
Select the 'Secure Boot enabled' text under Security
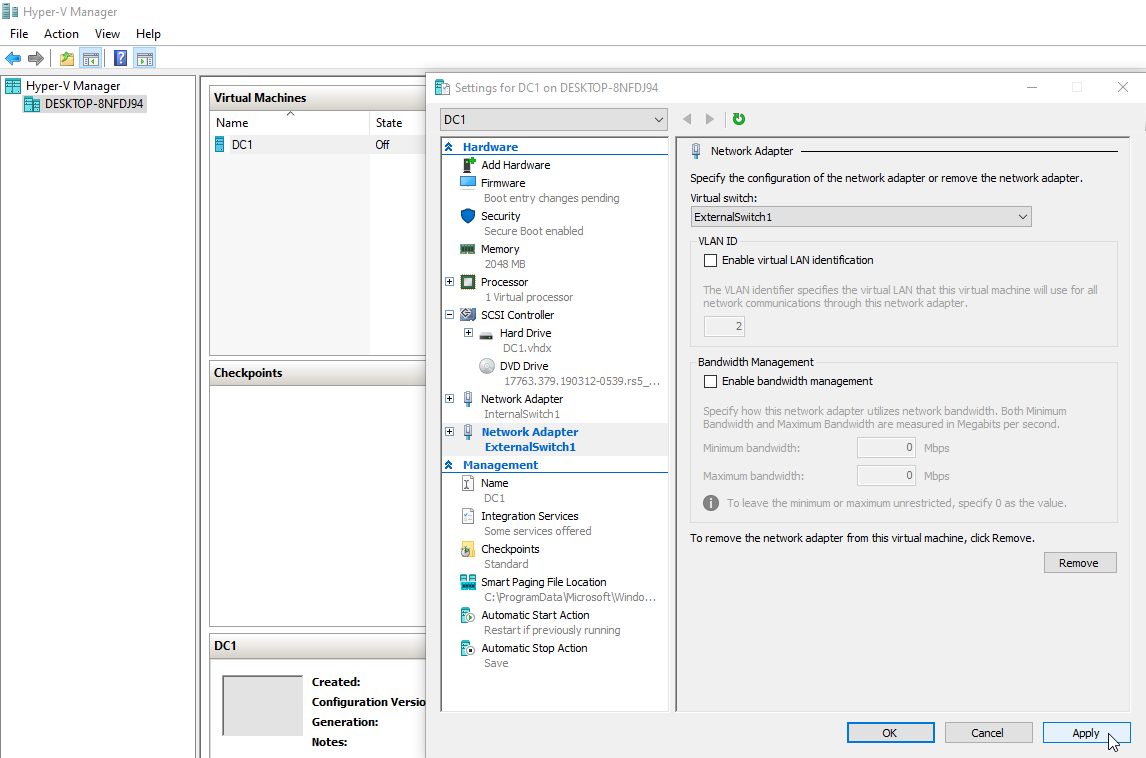pyautogui.click(x=534, y=231)
